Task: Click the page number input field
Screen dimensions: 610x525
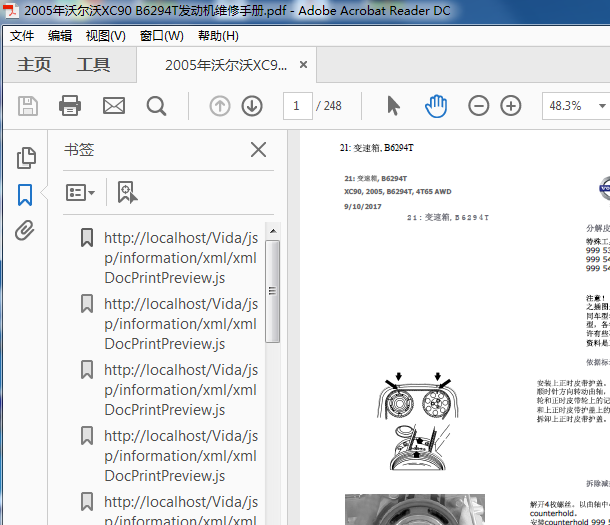Action: tap(297, 106)
